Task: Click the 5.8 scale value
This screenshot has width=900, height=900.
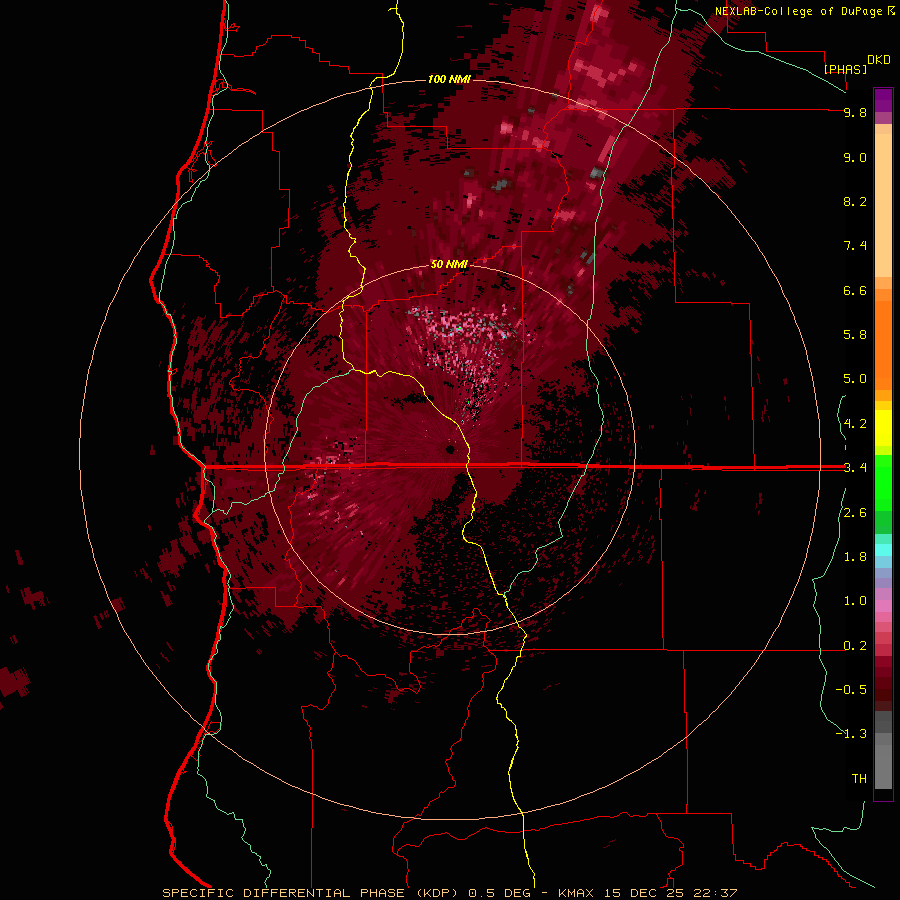Action: [855, 335]
